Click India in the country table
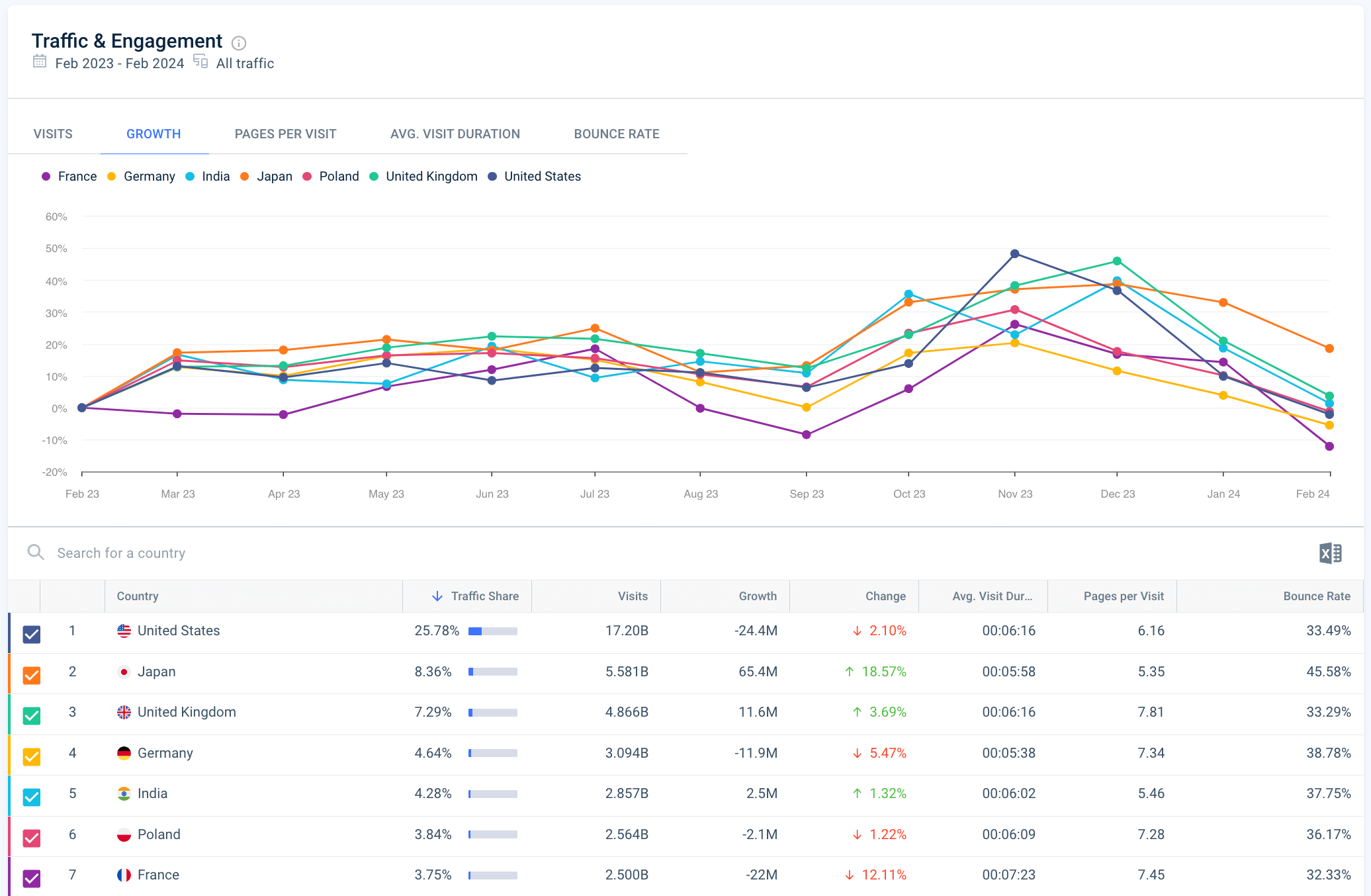1371x896 pixels. (x=152, y=793)
